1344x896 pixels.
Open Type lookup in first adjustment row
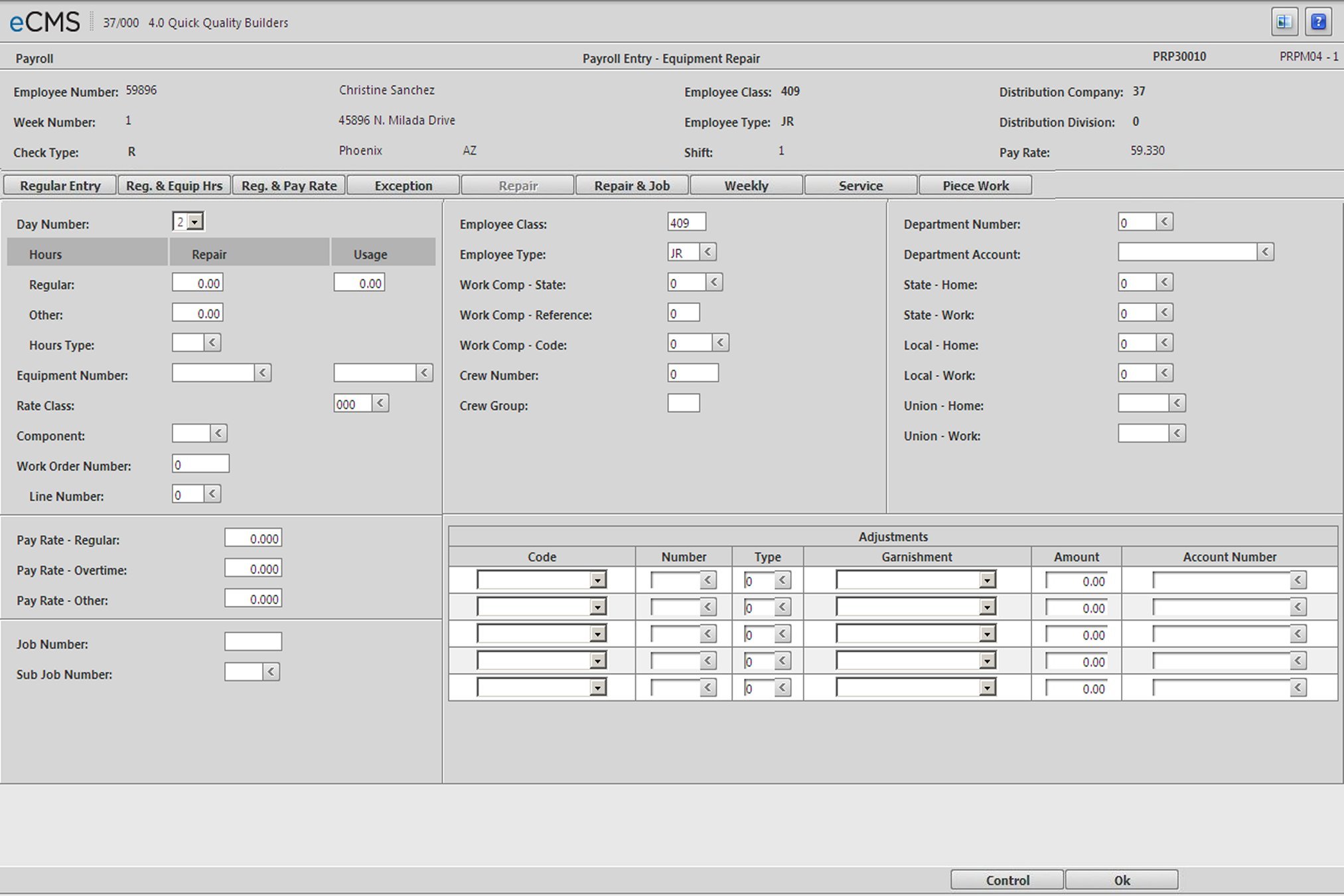(x=783, y=580)
